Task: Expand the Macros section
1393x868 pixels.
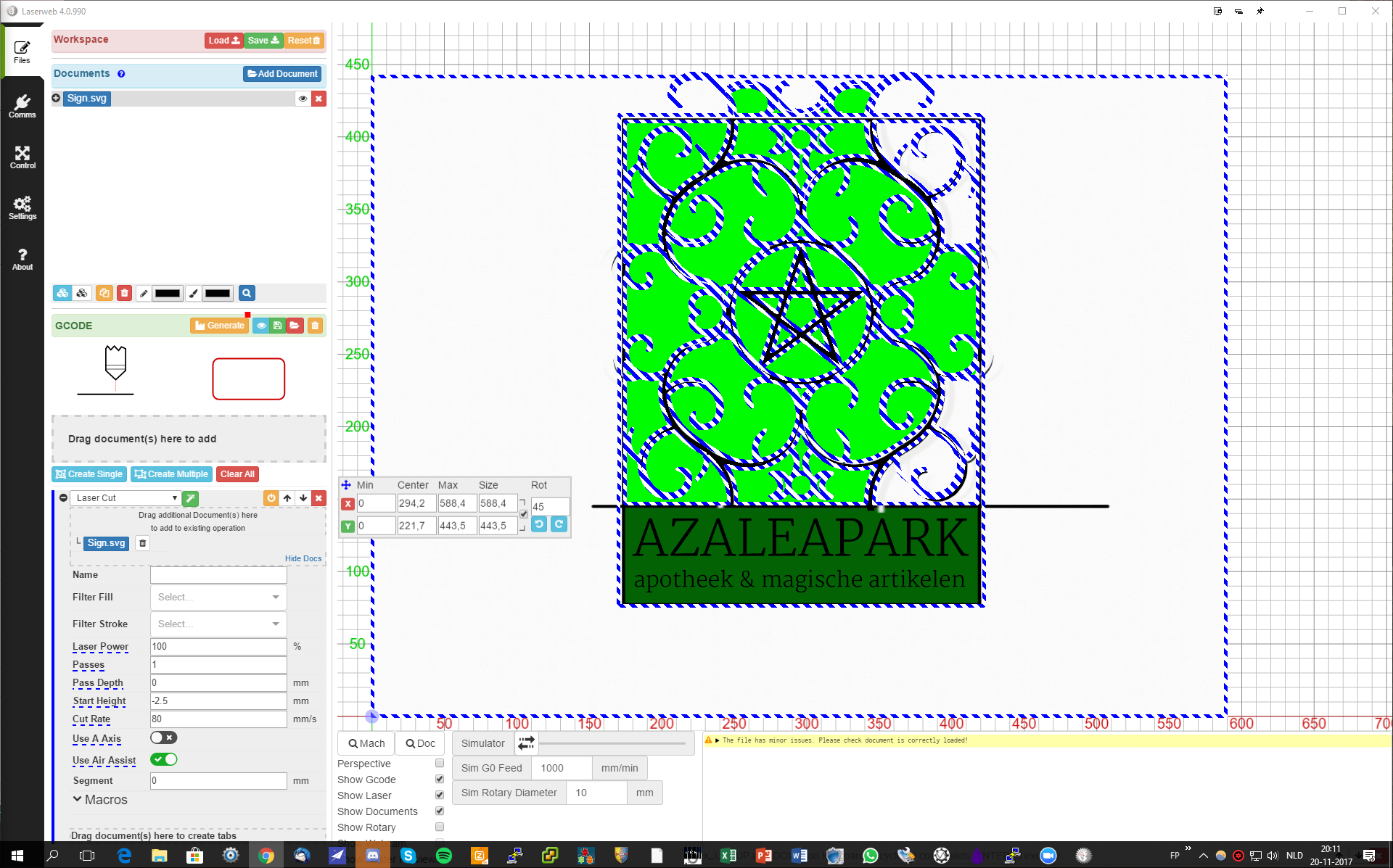Action: coord(100,800)
